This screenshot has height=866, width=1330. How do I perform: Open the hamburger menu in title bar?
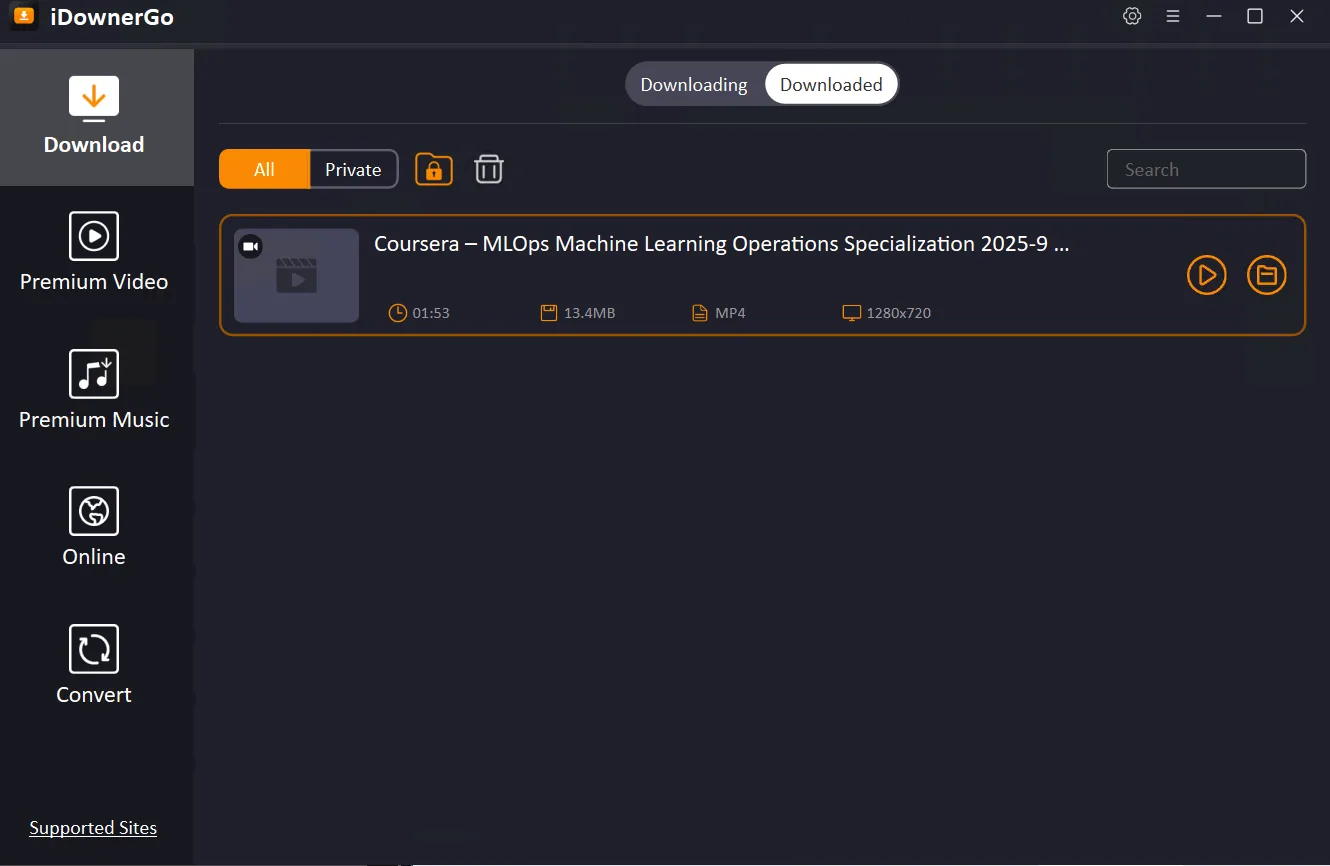[1173, 16]
